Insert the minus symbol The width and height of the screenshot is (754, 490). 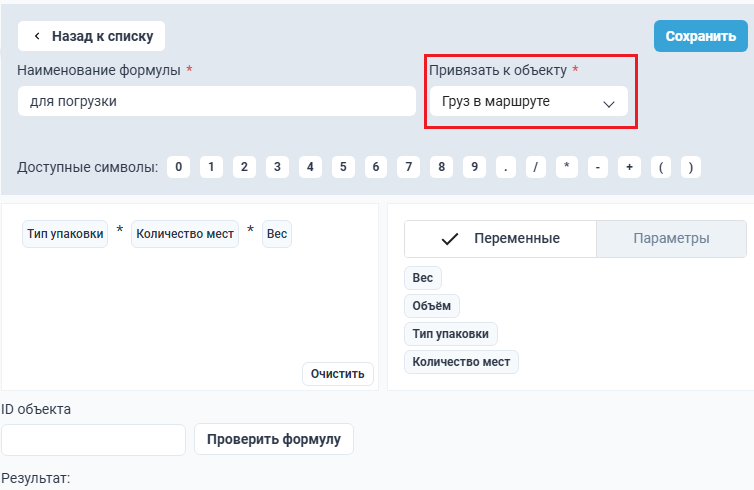[x=598, y=167]
